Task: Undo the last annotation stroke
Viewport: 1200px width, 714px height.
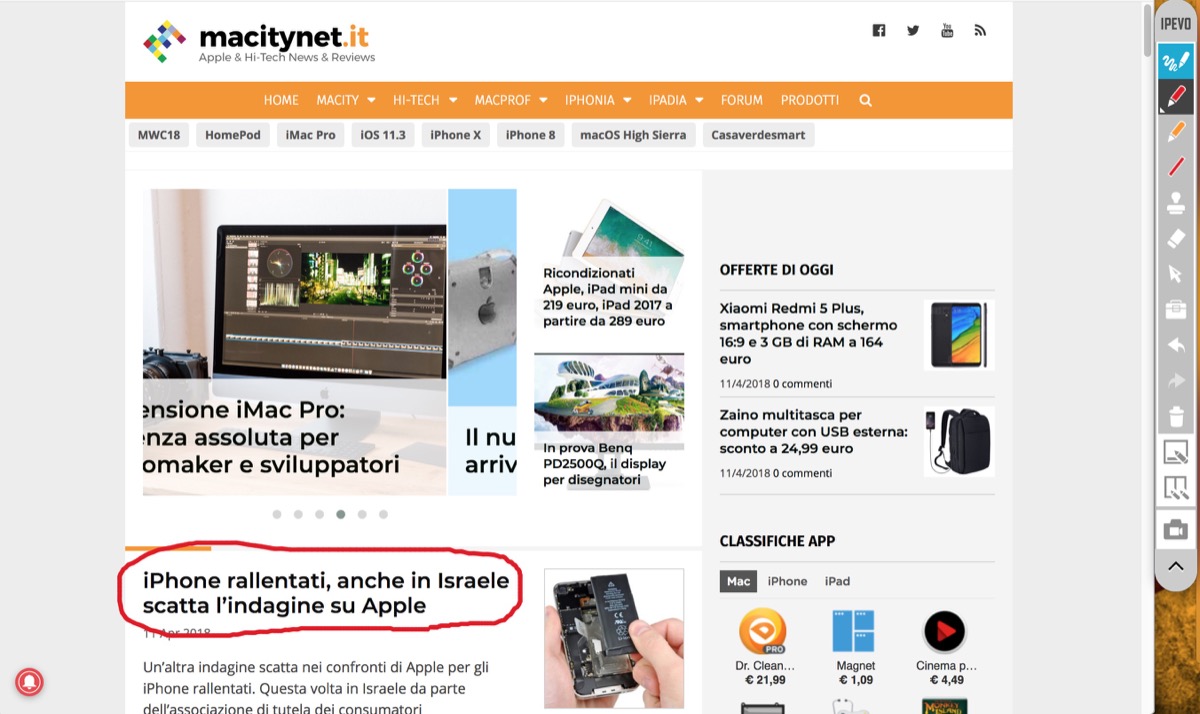Action: [x=1176, y=345]
